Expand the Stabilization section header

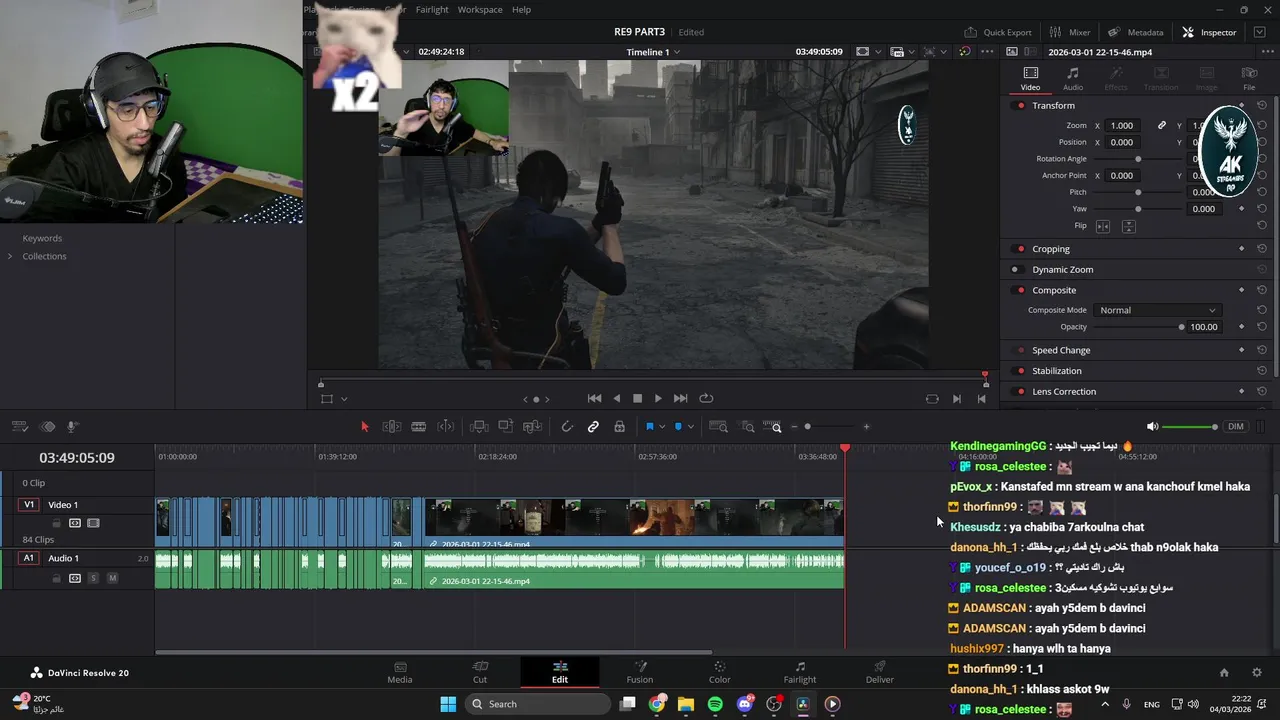tap(1057, 371)
